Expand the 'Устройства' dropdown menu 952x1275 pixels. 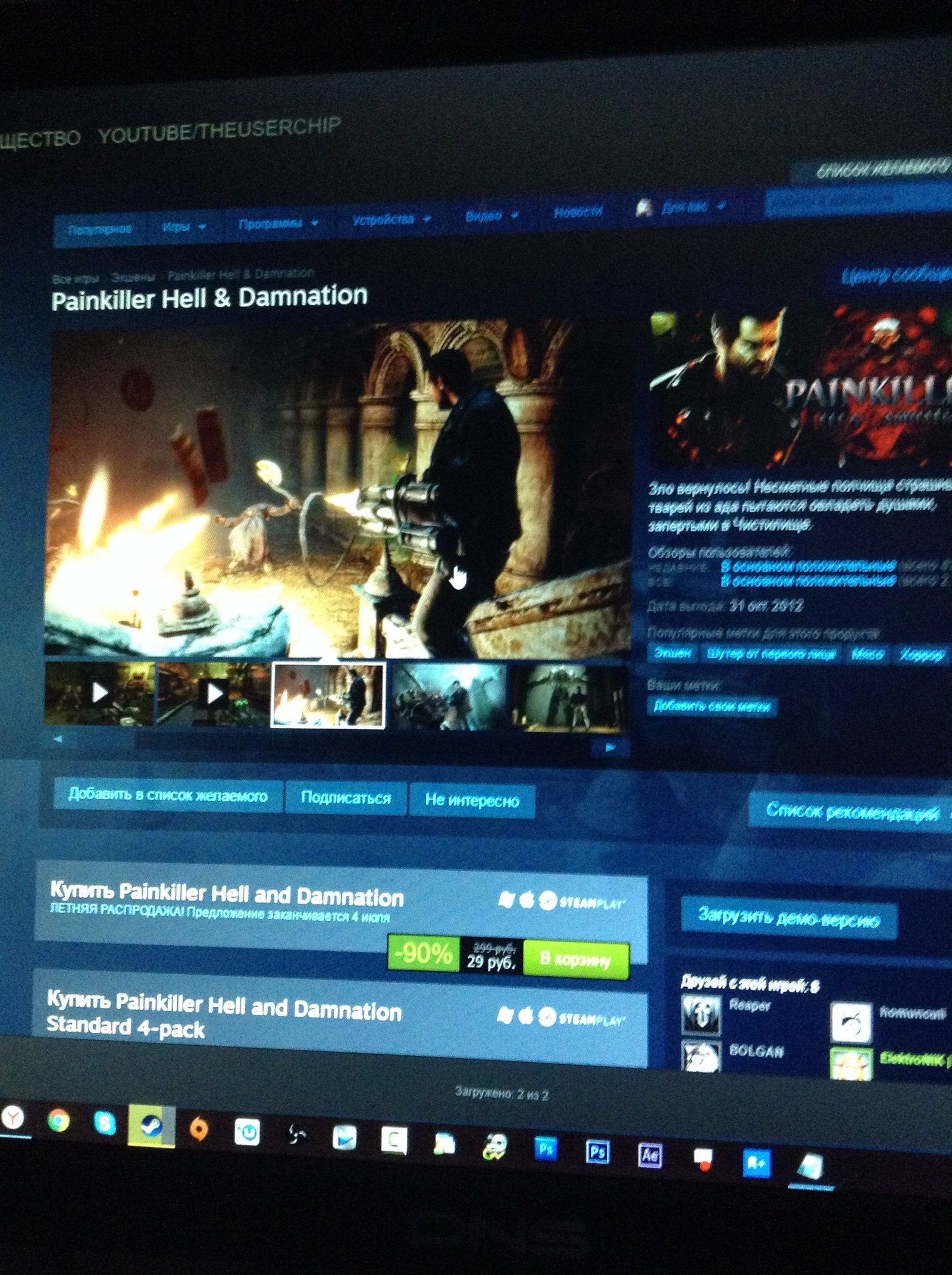391,220
